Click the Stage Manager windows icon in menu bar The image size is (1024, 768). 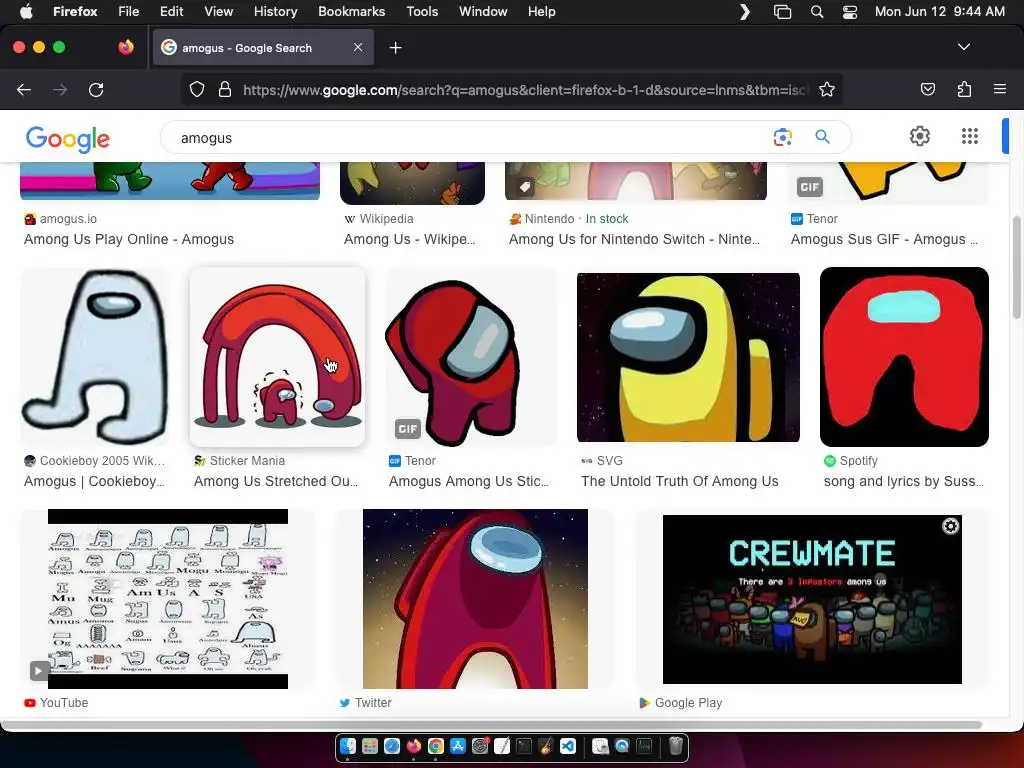[x=782, y=11]
